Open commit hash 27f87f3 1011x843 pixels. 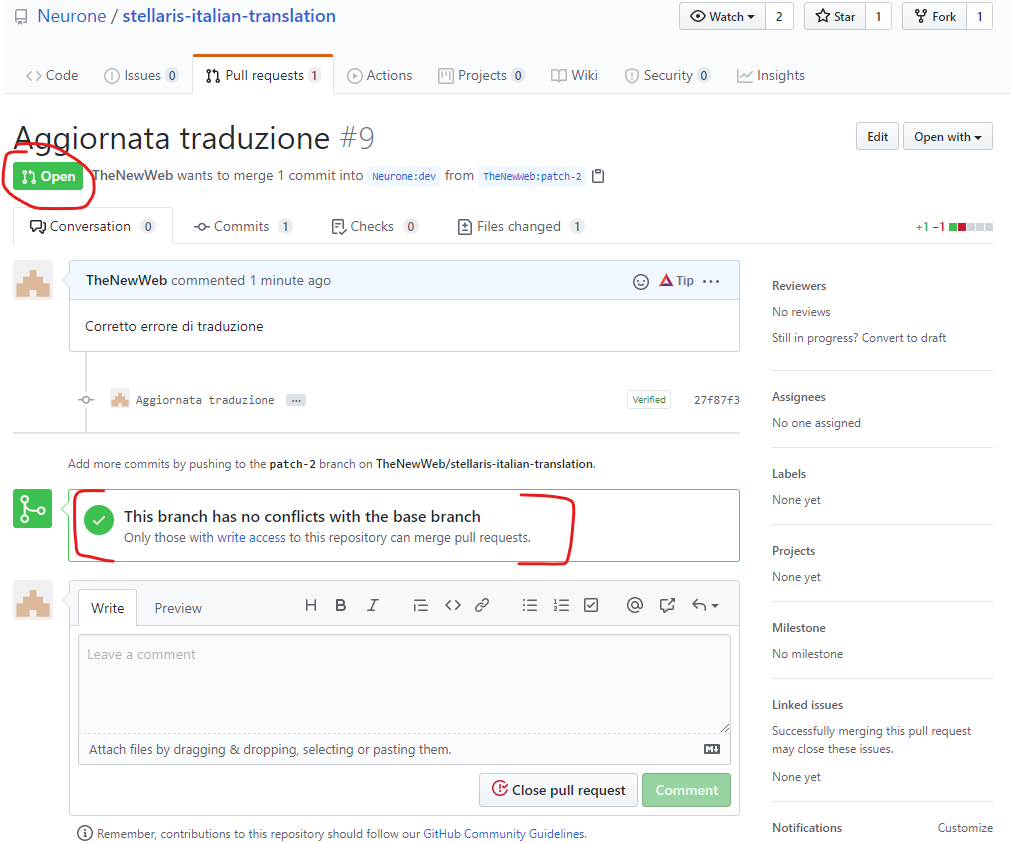click(716, 400)
